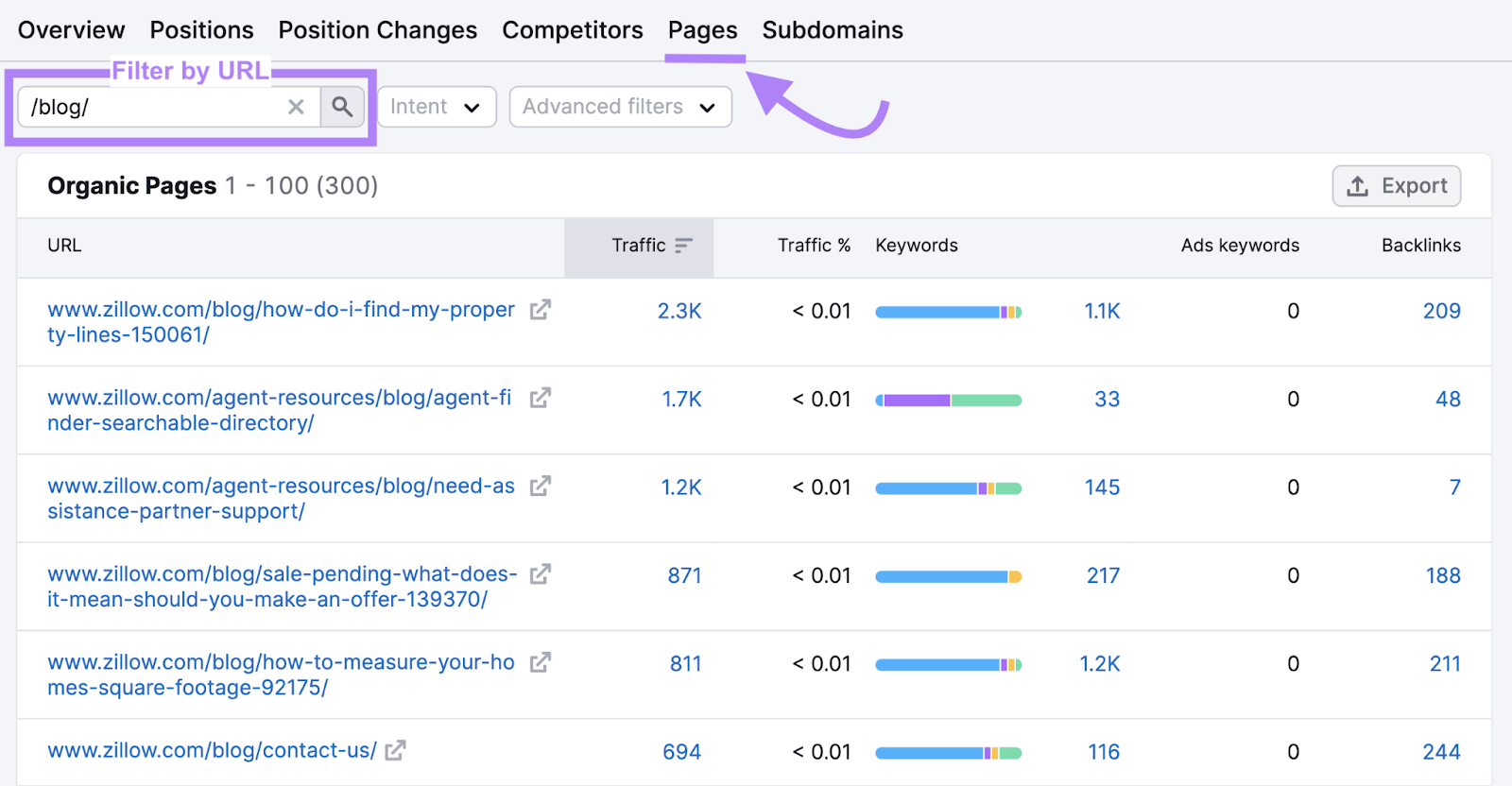Click keywords count 116
Viewport: 1512px width, 786px height.
pos(1104,752)
